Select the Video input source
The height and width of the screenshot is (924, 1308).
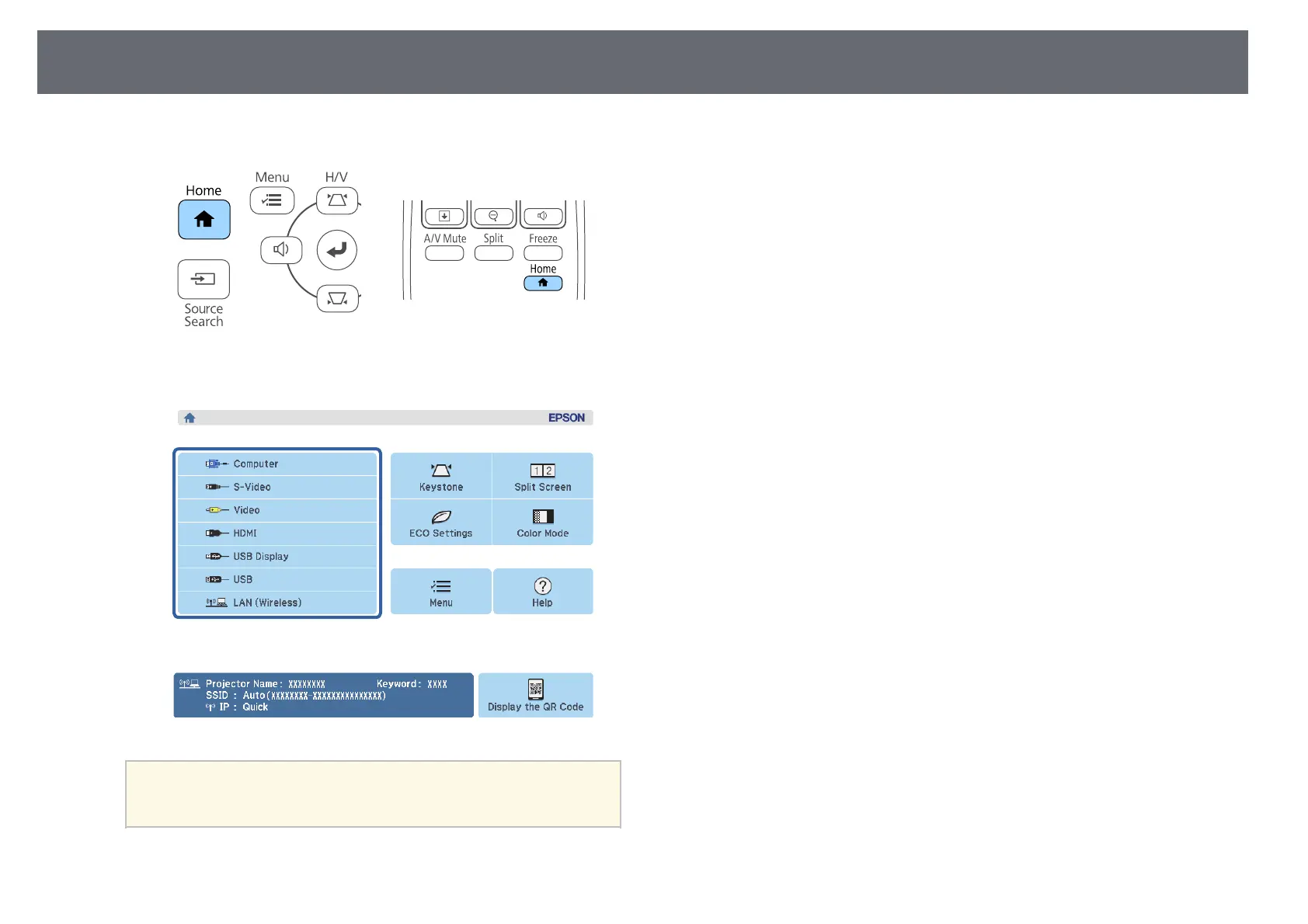coord(277,510)
